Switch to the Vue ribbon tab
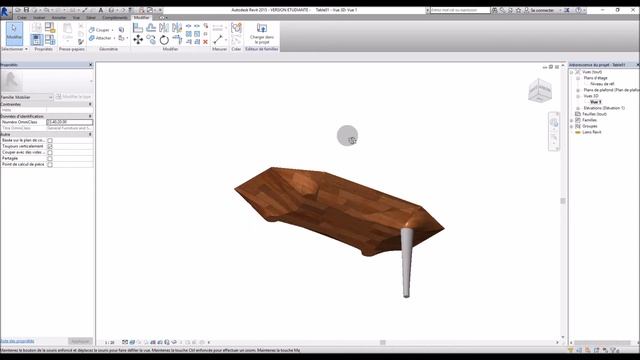The height and width of the screenshot is (360, 640). click(x=76, y=18)
